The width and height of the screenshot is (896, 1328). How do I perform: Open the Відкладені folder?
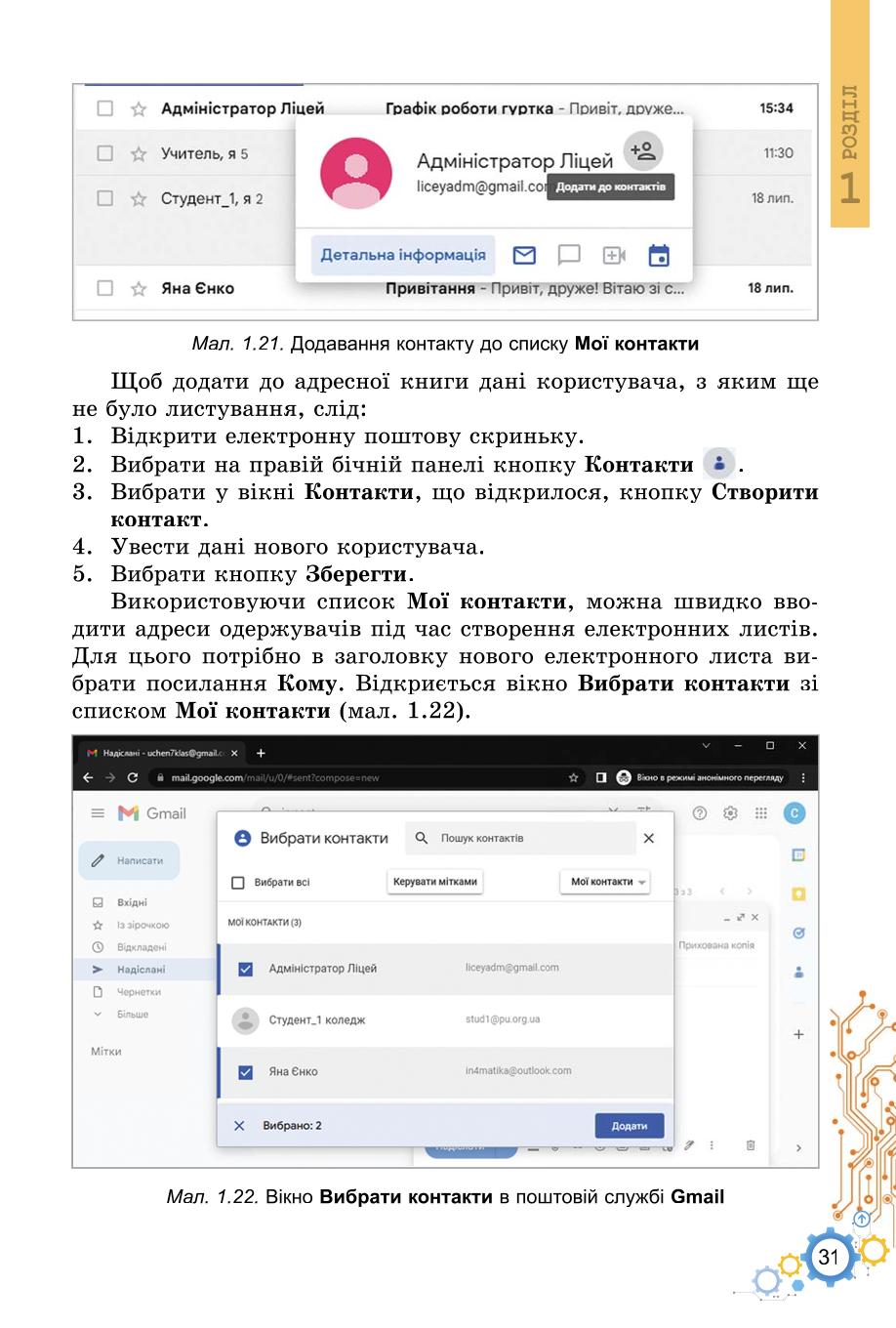coord(142,947)
